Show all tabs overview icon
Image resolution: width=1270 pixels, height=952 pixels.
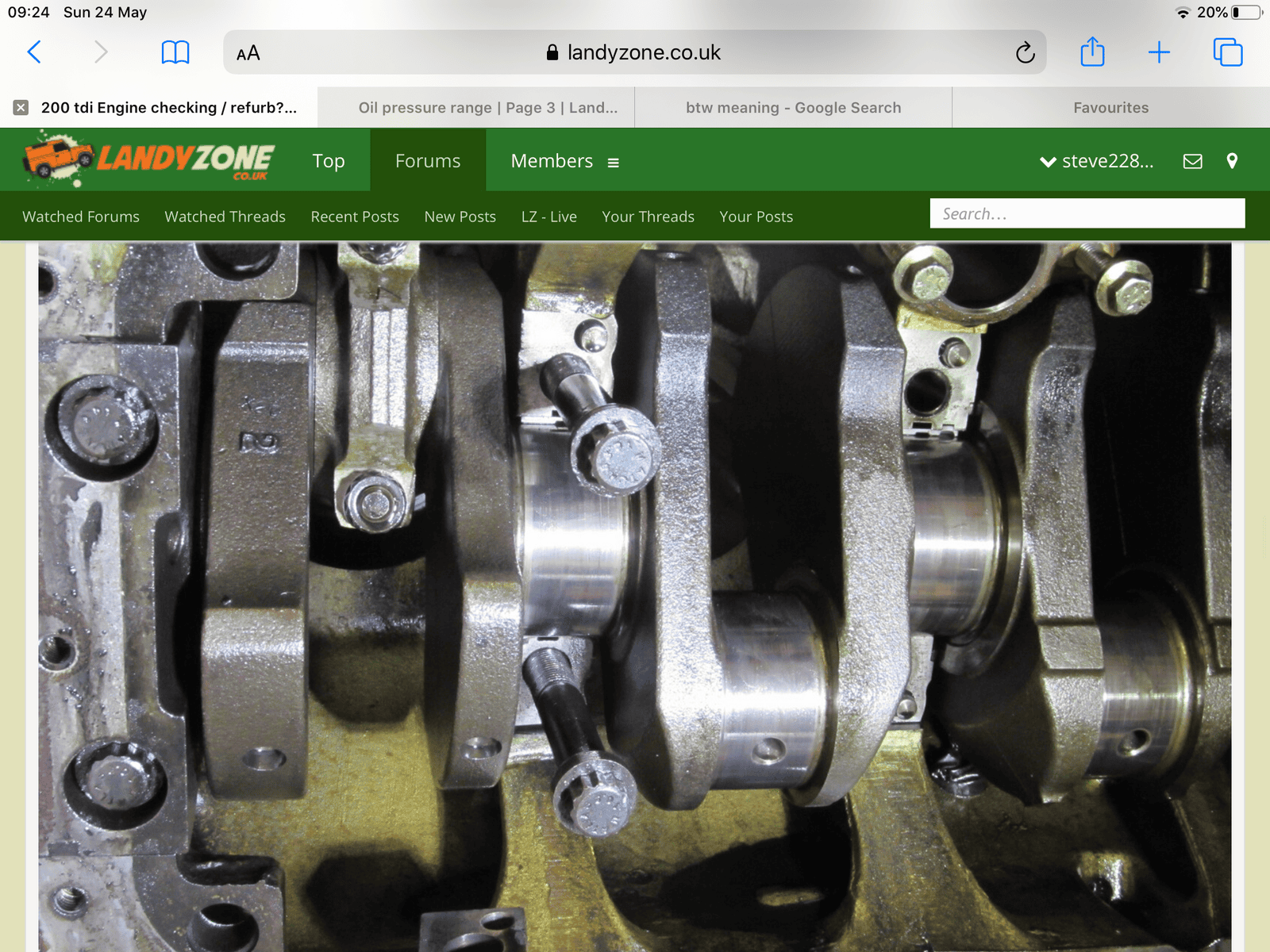1227,52
